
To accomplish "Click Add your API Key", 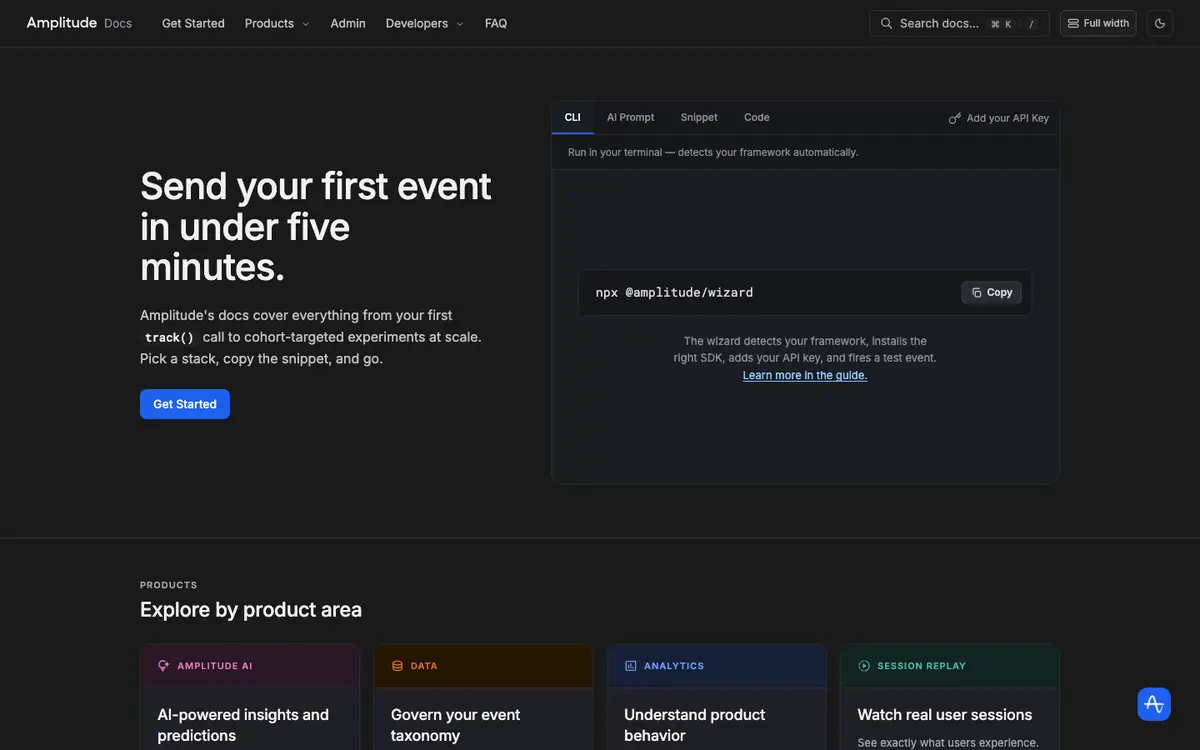I will point(999,118).
